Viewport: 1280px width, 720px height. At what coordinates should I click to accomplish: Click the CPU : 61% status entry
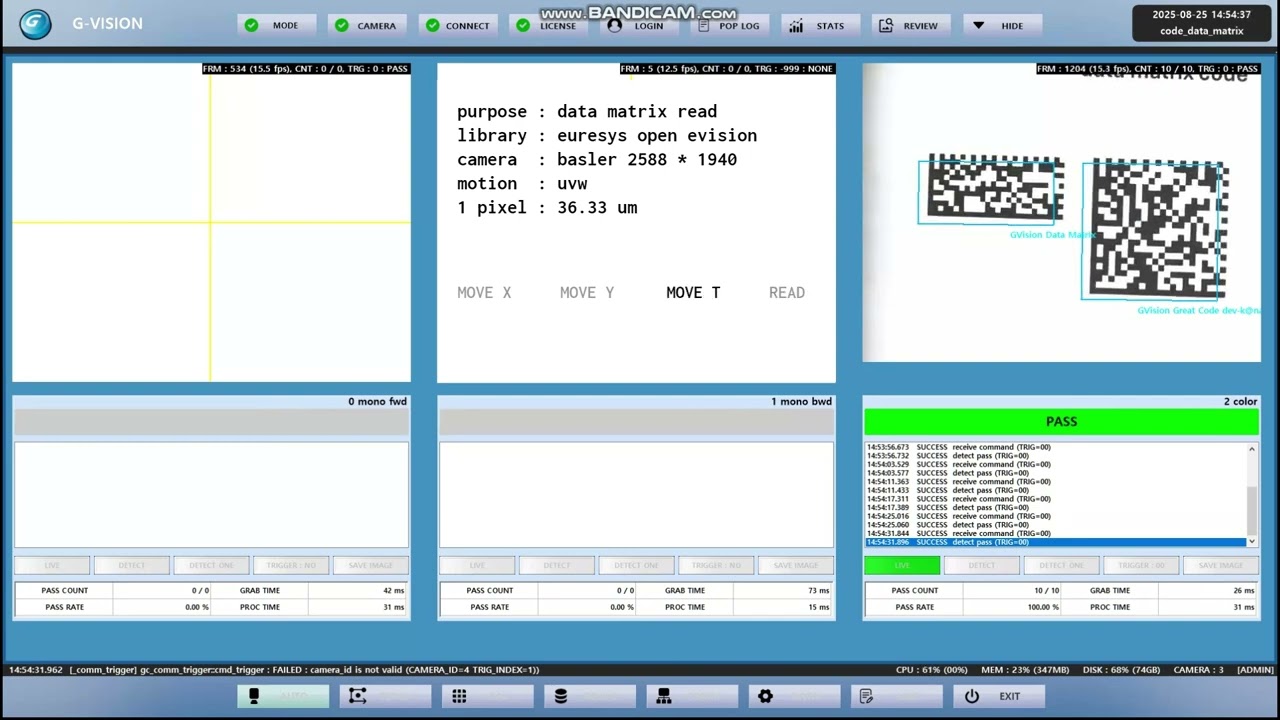point(932,670)
